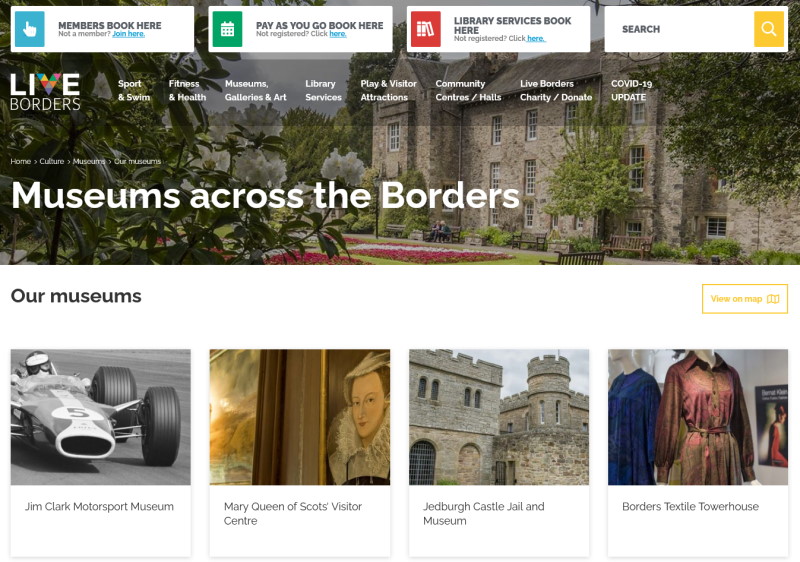Click the yellow magnifier search button
The width and height of the screenshot is (800, 562).
click(x=768, y=29)
